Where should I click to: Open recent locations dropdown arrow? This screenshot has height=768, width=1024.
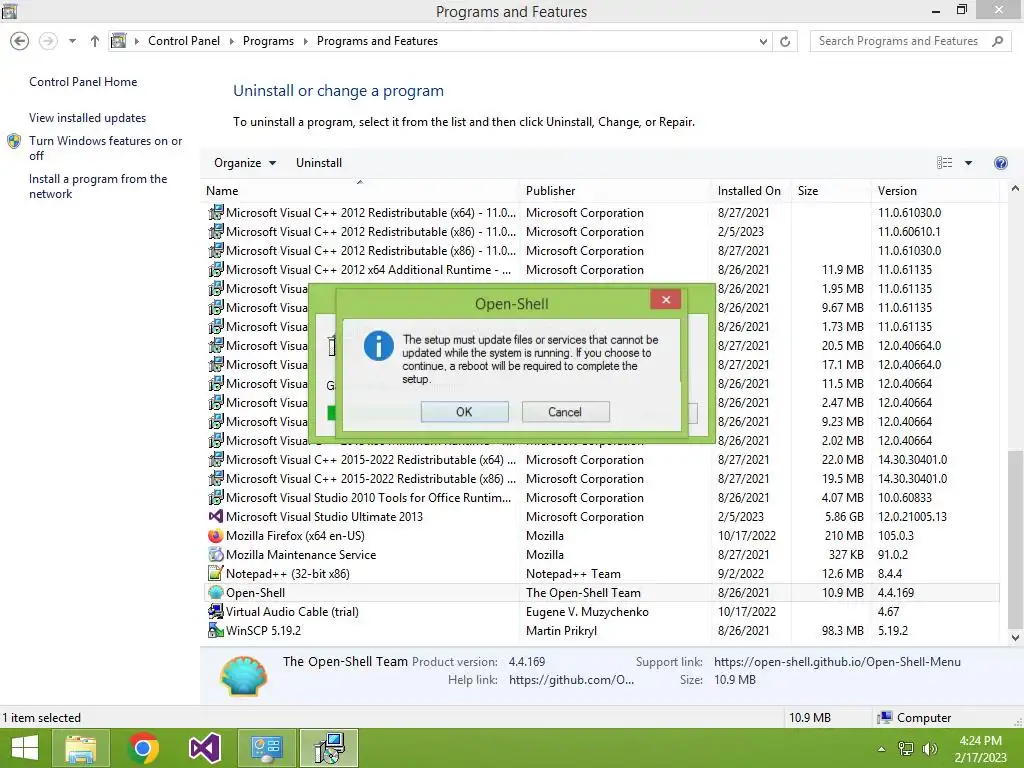pyautogui.click(x=72, y=41)
